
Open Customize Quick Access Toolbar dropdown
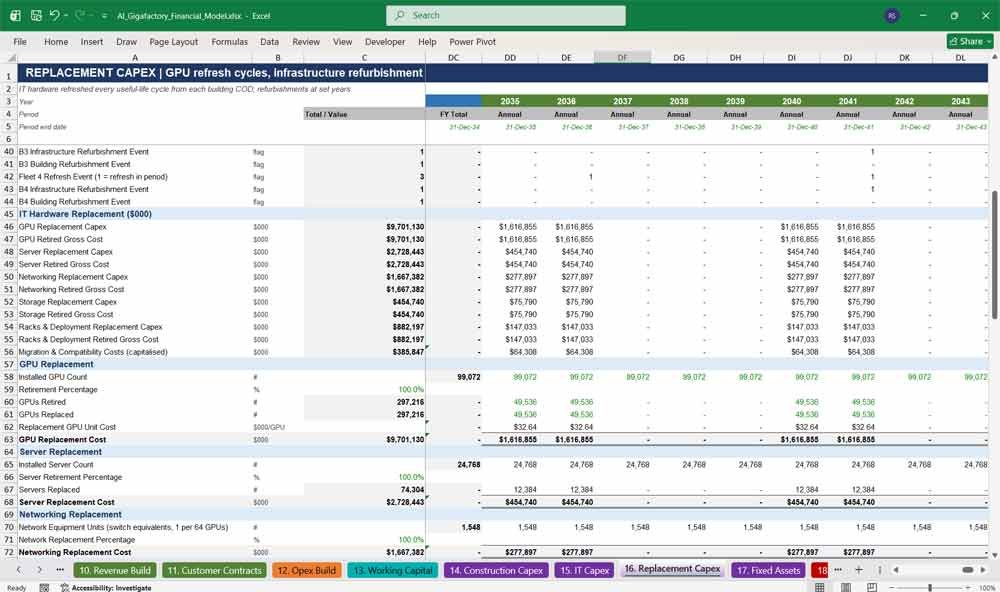(104, 15)
